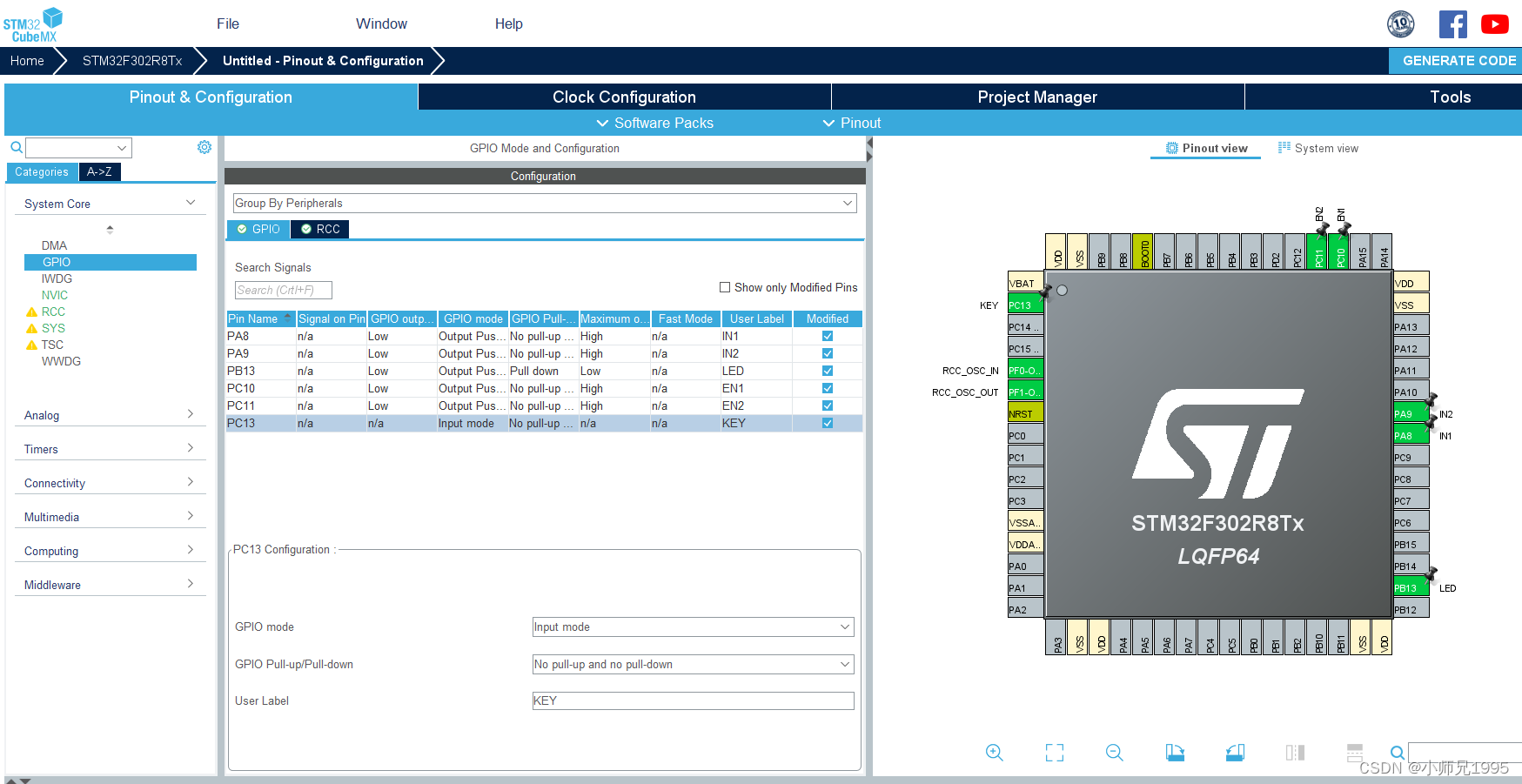This screenshot has width=1522, height=784.
Task: Switch to System view
Action: 1318,148
